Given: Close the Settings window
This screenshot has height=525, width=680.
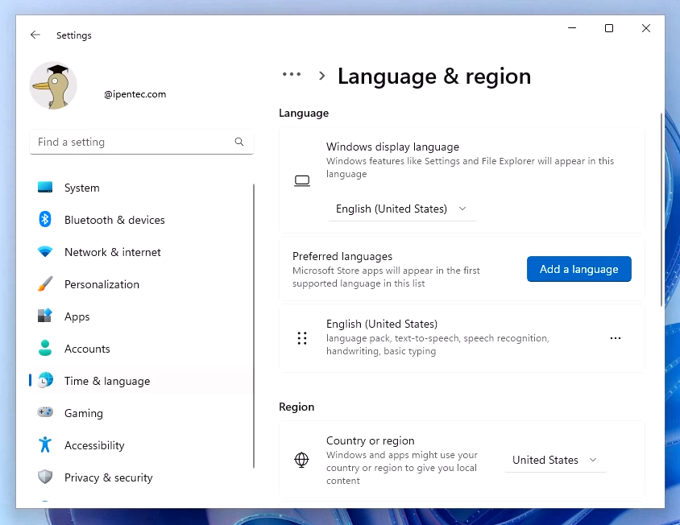Looking at the screenshot, I should point(646,28).
